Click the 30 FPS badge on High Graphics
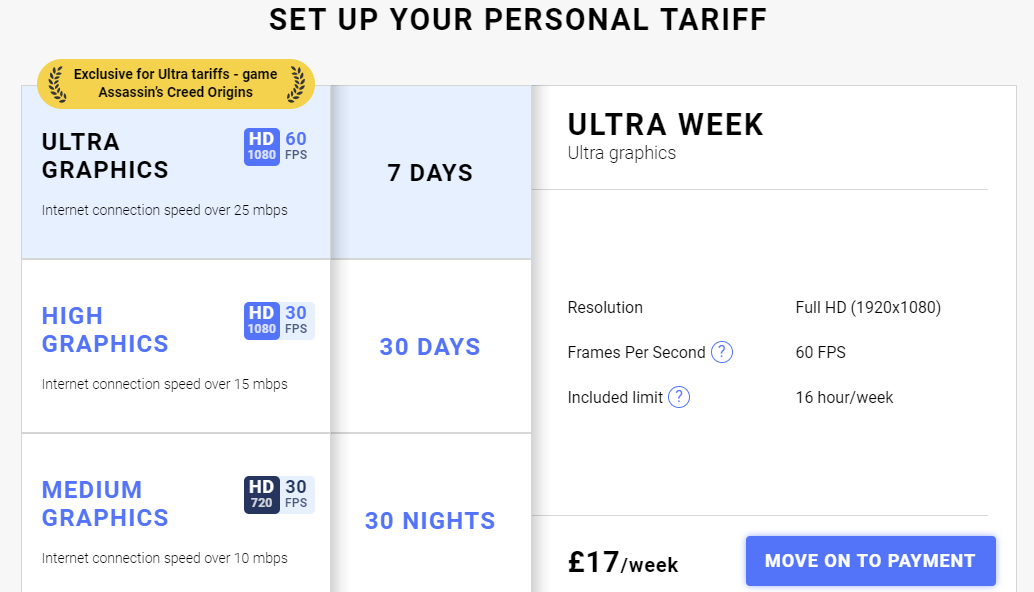This screenshot has height=592, width=1034. 296,320
